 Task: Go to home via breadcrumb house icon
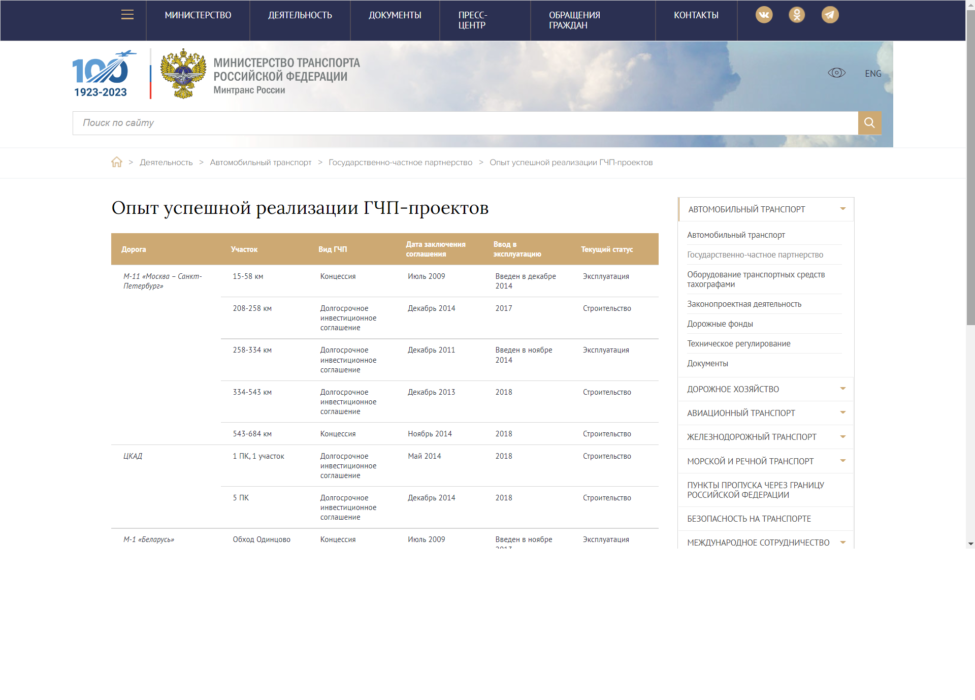point(117,162)
